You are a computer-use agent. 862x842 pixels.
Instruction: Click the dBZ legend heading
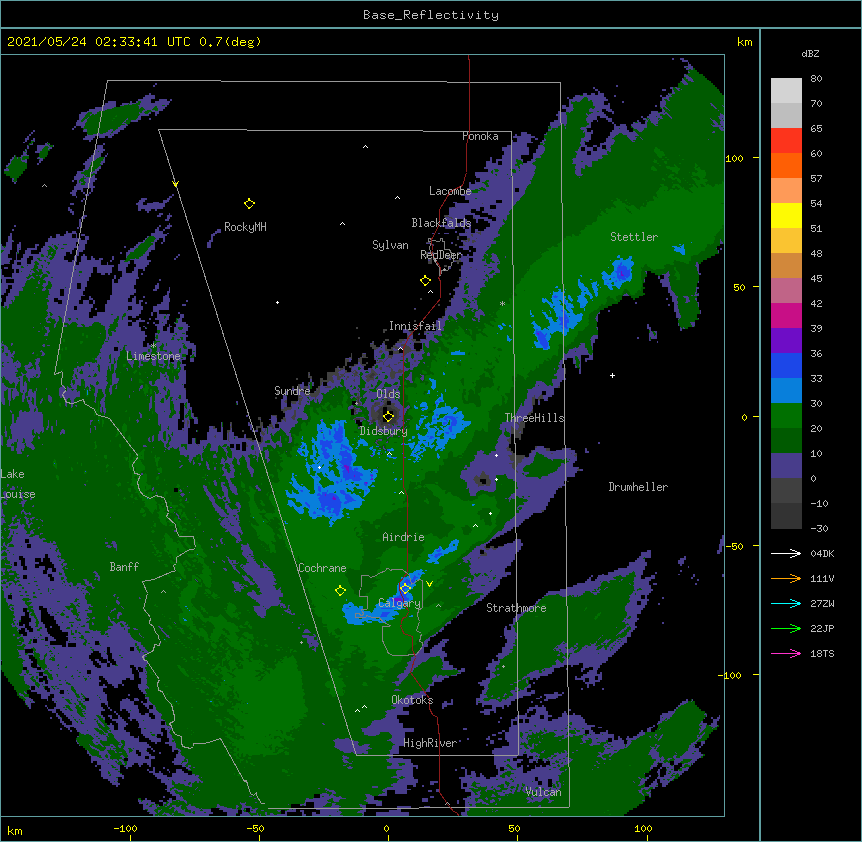810,53
